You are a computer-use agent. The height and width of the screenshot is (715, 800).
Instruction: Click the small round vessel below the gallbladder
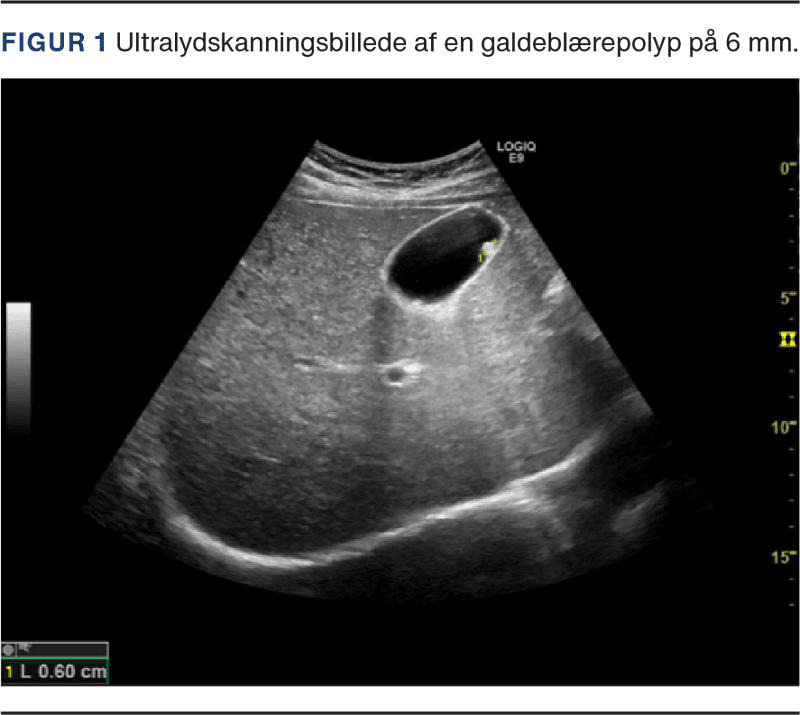[x=396, y=375]
